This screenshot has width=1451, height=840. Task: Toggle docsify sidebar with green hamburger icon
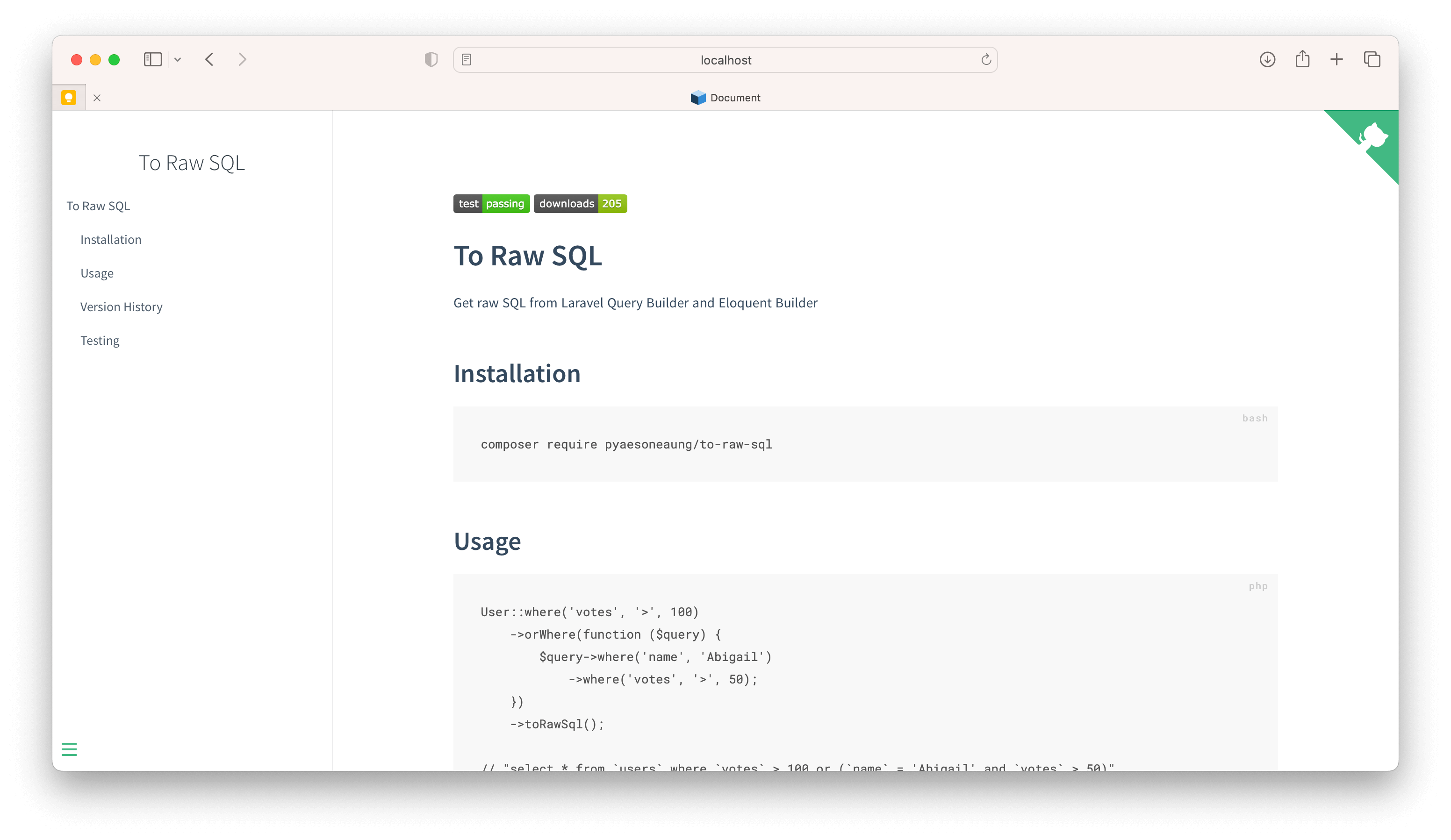[69, 749]
